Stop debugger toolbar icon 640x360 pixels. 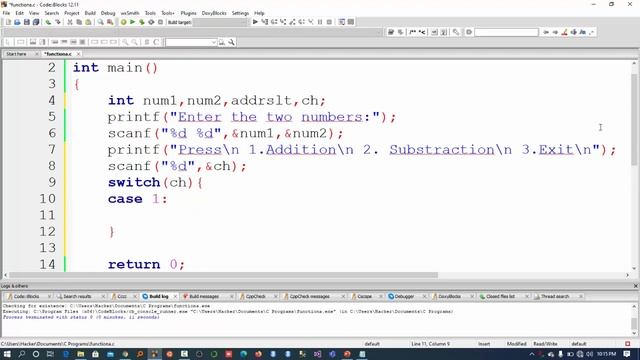point(329,22)
